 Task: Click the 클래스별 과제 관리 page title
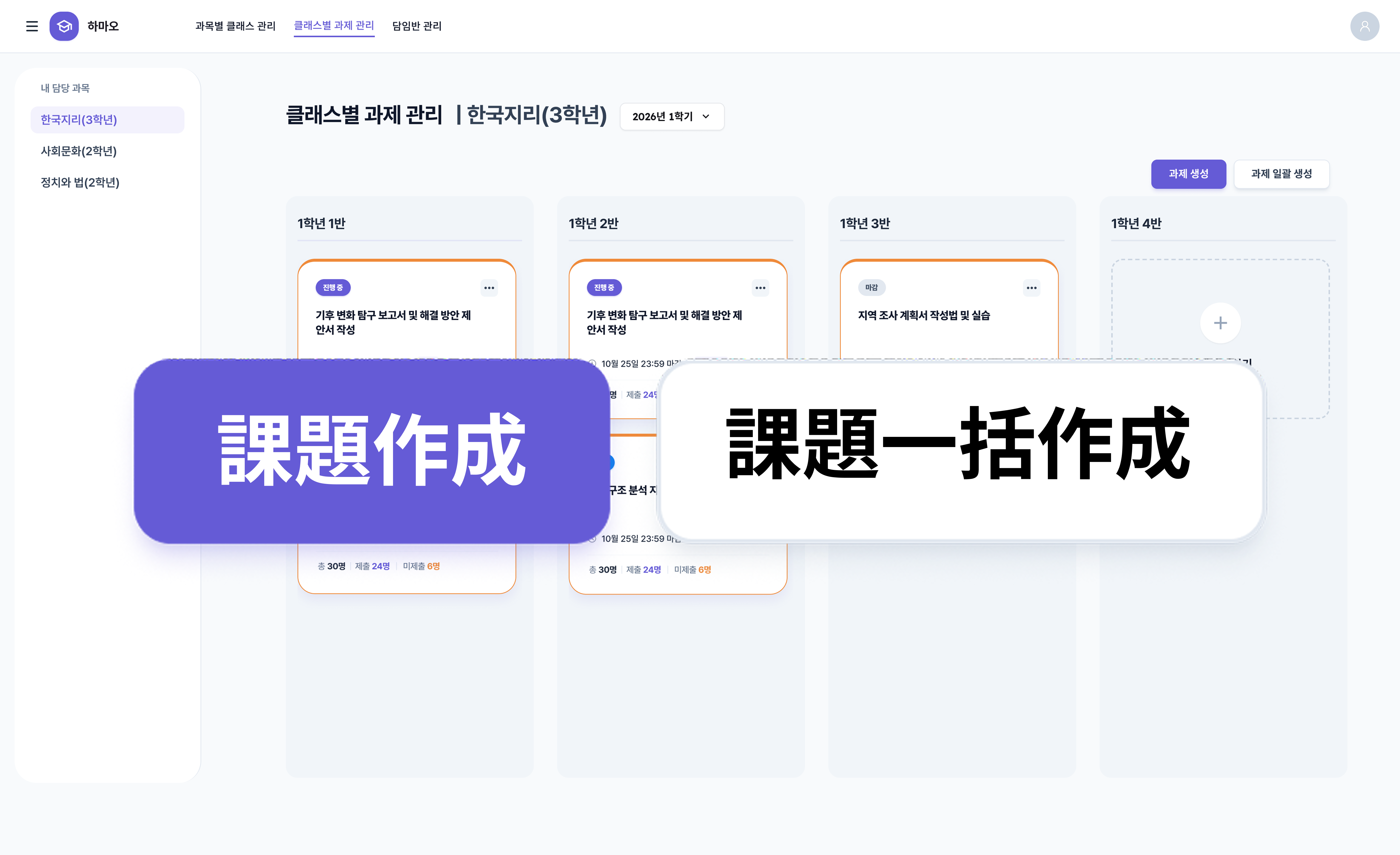364,115
